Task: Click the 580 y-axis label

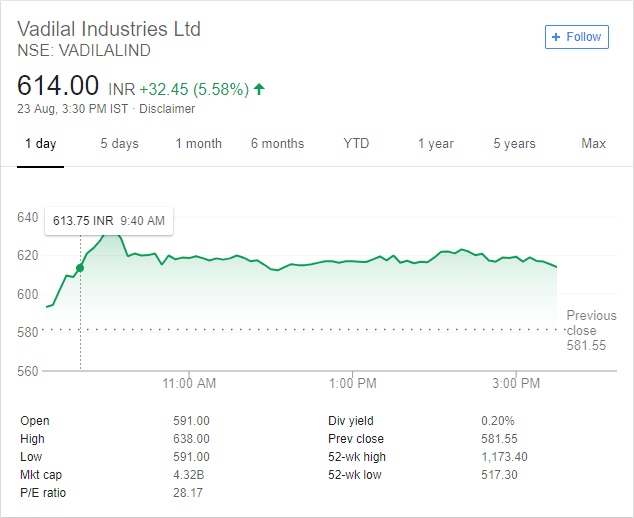Action: (x=27, y=332)
